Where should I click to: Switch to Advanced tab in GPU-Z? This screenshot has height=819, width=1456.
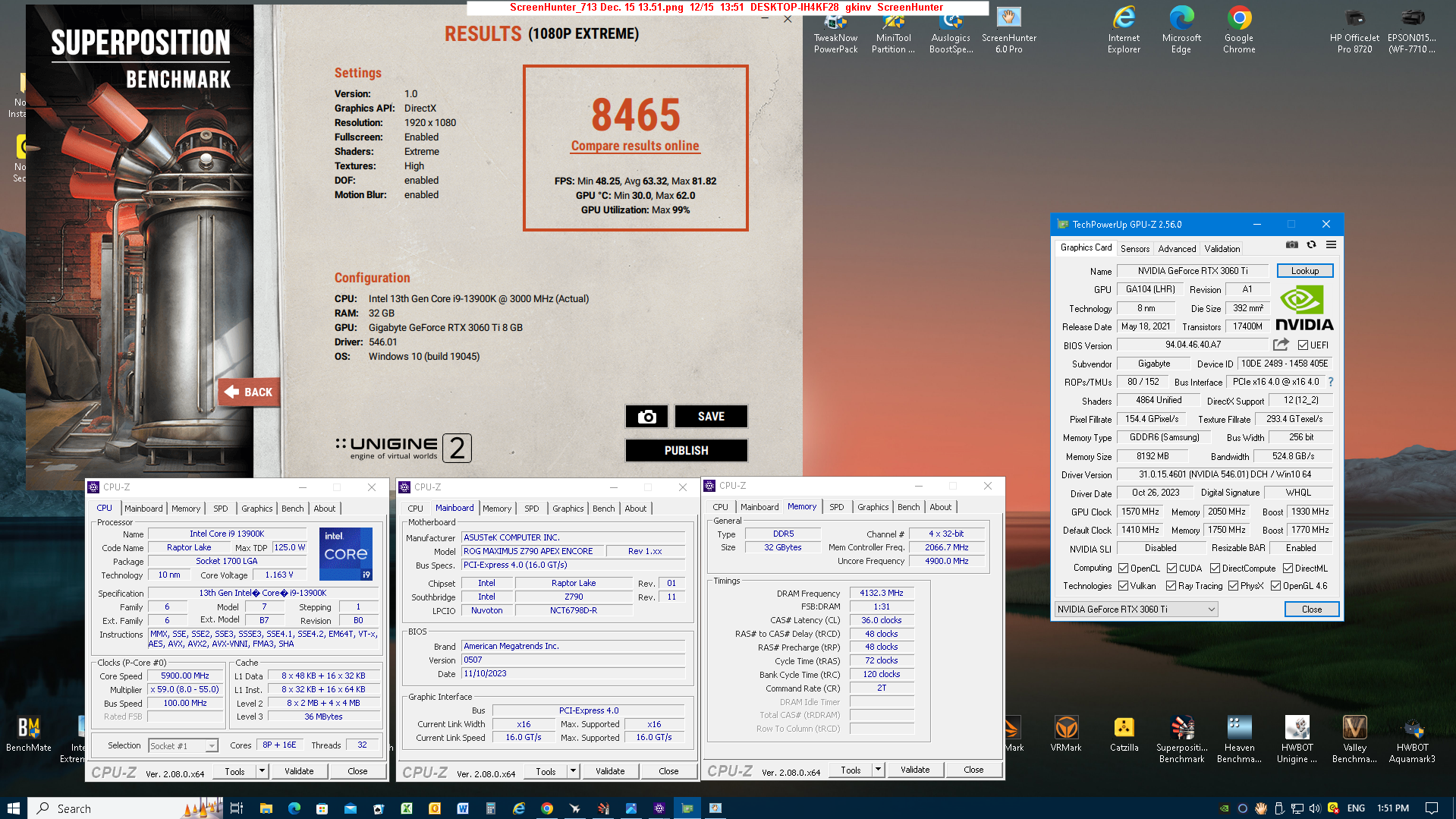[1177, 248]
